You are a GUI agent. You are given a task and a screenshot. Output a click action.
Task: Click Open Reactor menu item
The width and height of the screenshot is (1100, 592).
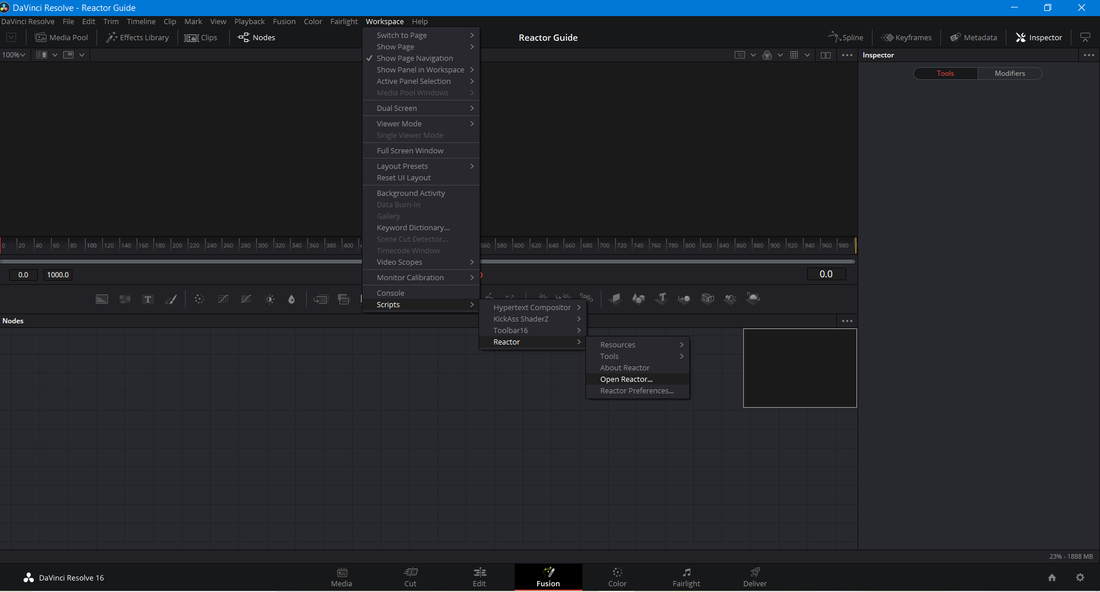coord(626,380)
